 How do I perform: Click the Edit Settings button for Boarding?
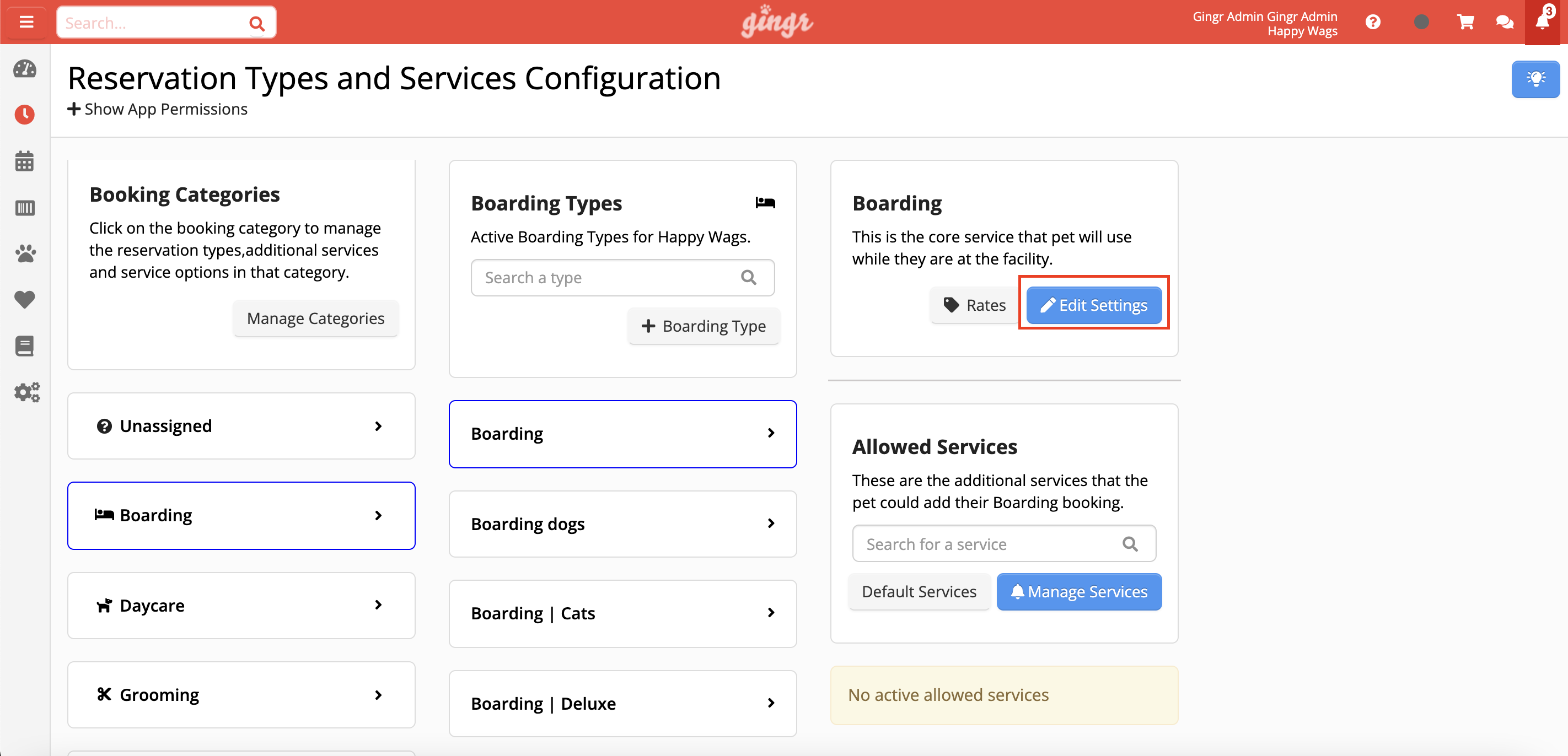[x=1093, y=305]
